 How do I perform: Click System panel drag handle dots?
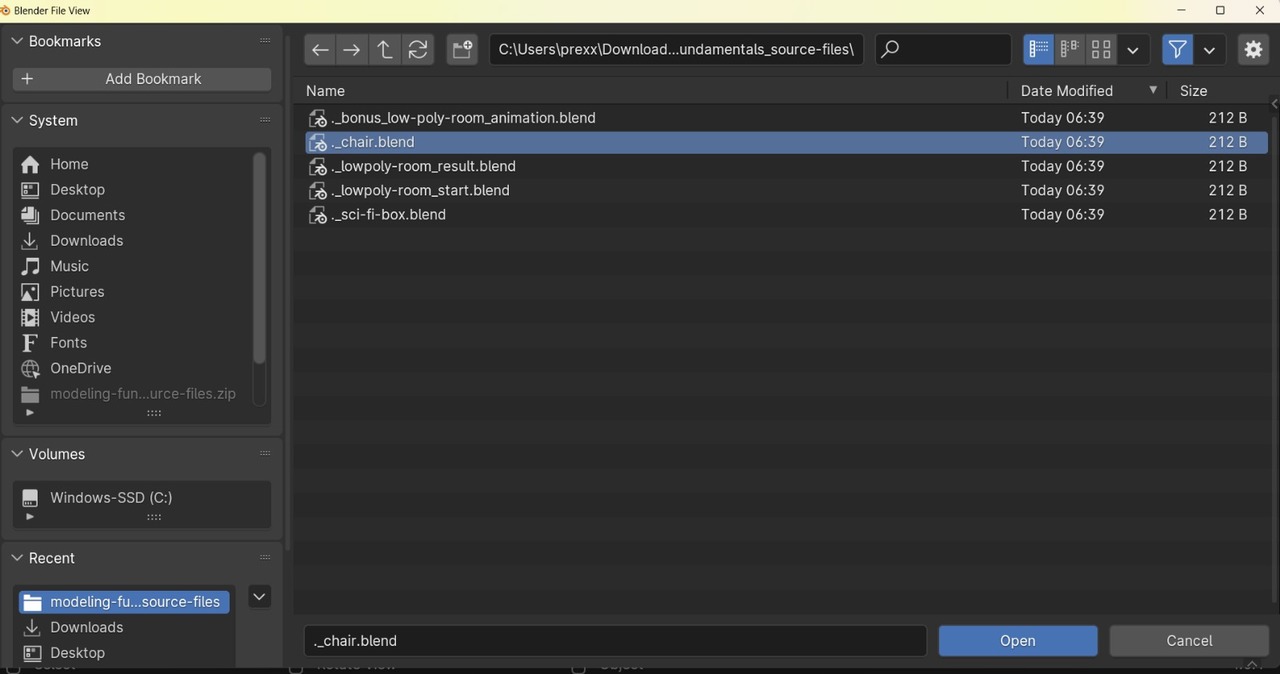[x=265, y=120]
